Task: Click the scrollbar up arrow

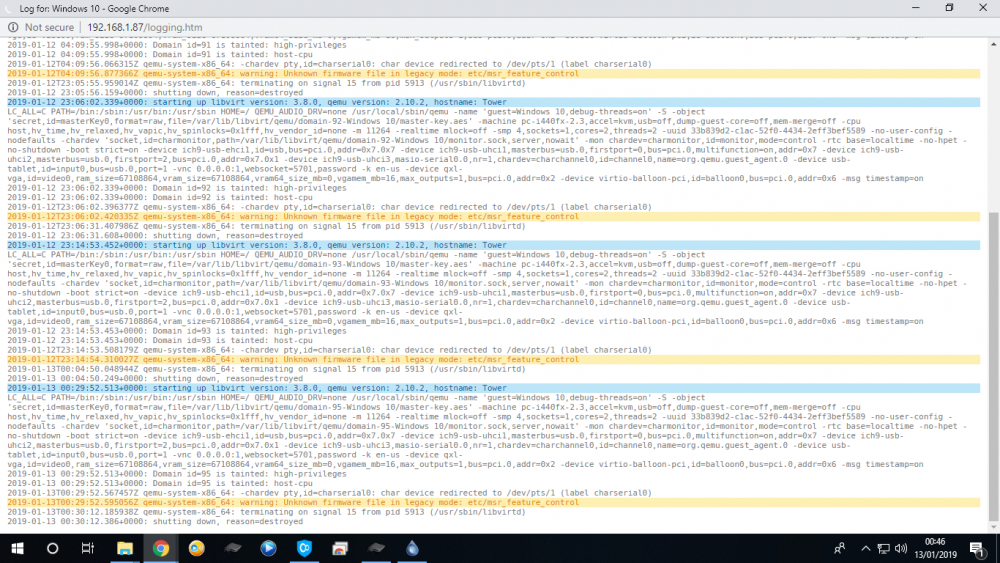Action: coord(994,44)
